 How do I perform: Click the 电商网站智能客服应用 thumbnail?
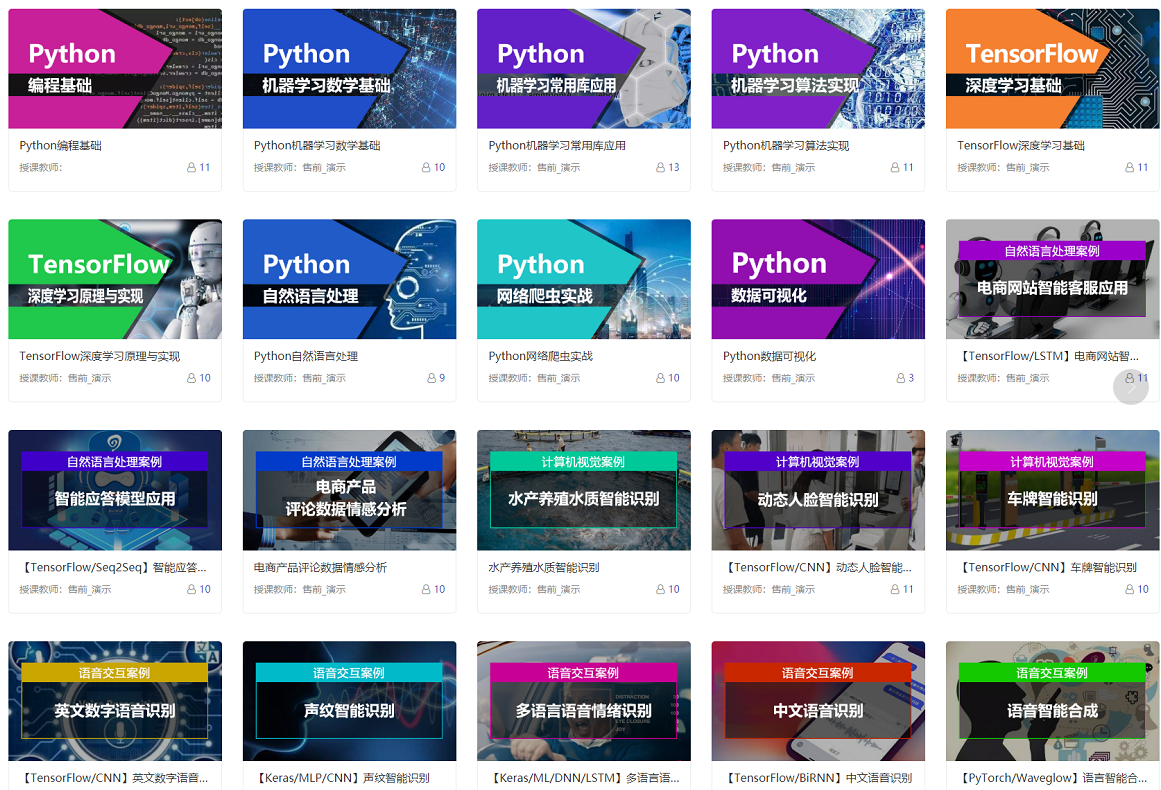coord(1052,279)
